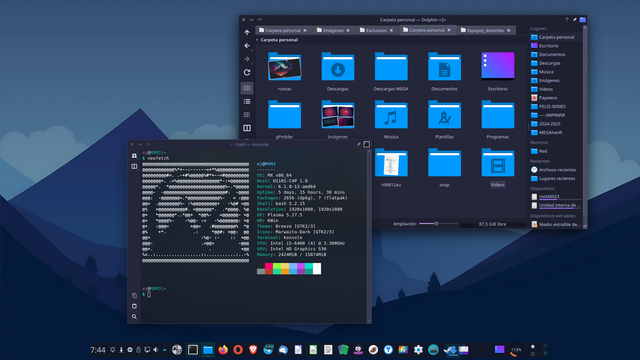Click the Konsole paste sidebar icon

pyautogui.click(x=134, y=306)
